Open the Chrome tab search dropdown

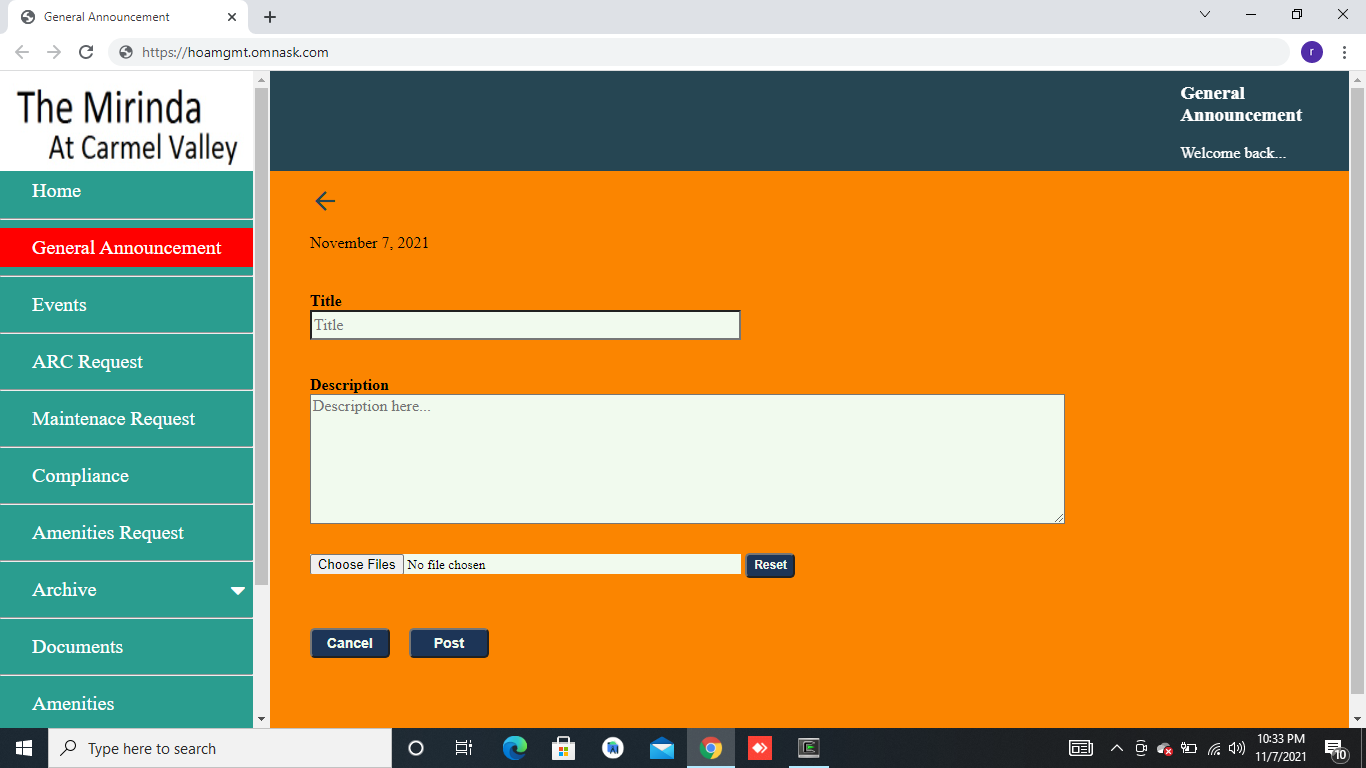1205,15
